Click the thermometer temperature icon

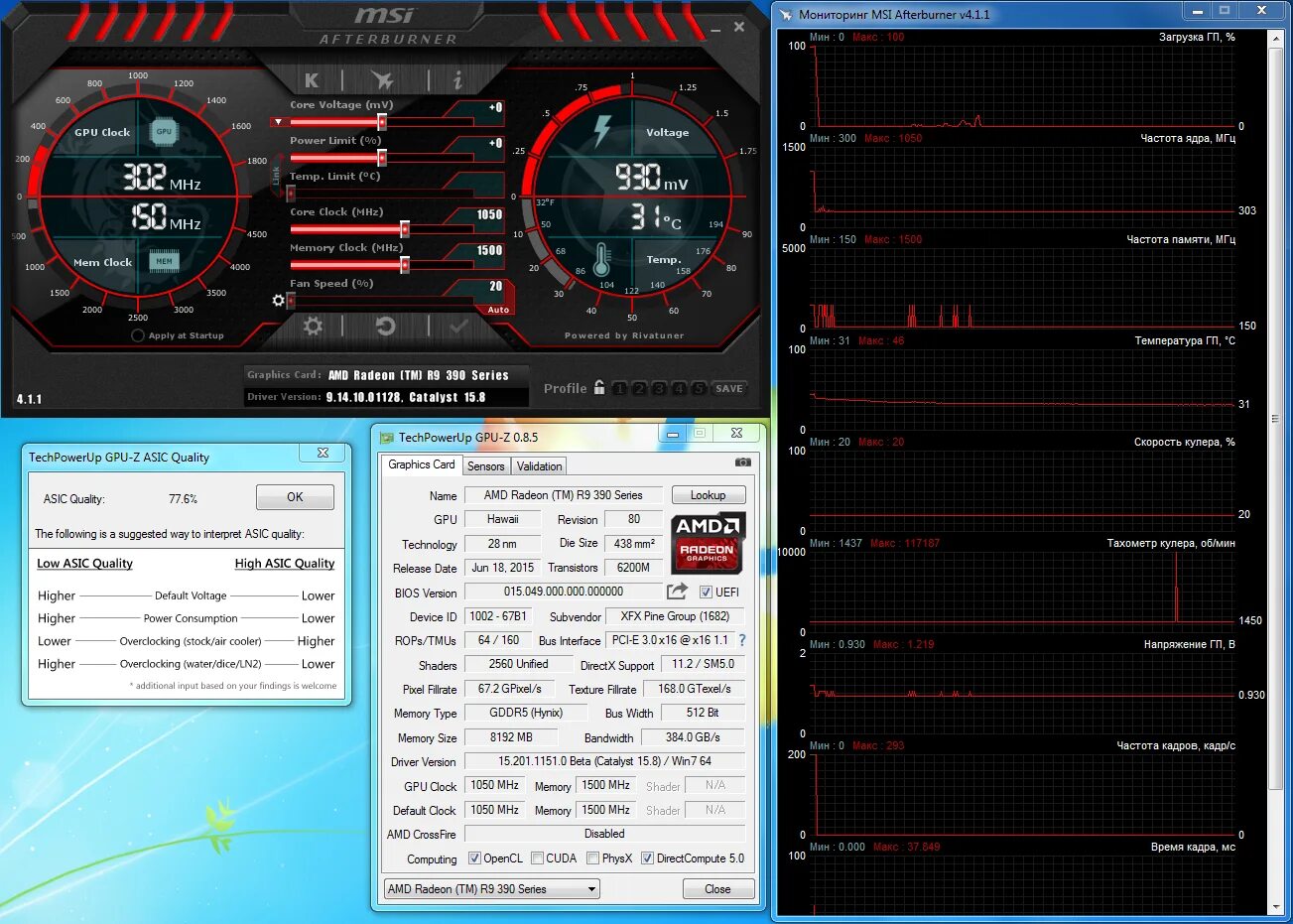pyautogui.click(x=601, y=260)
